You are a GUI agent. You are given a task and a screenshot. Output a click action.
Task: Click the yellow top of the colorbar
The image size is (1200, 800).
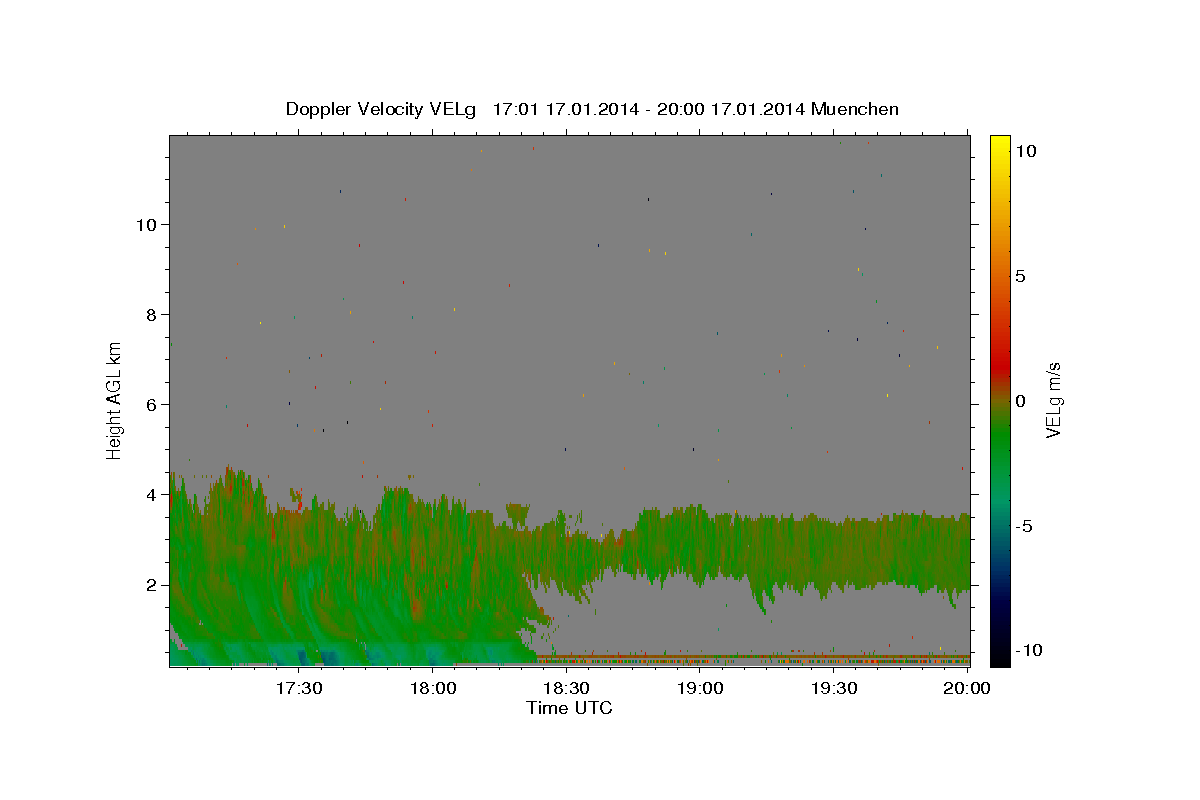pos(999,145)
